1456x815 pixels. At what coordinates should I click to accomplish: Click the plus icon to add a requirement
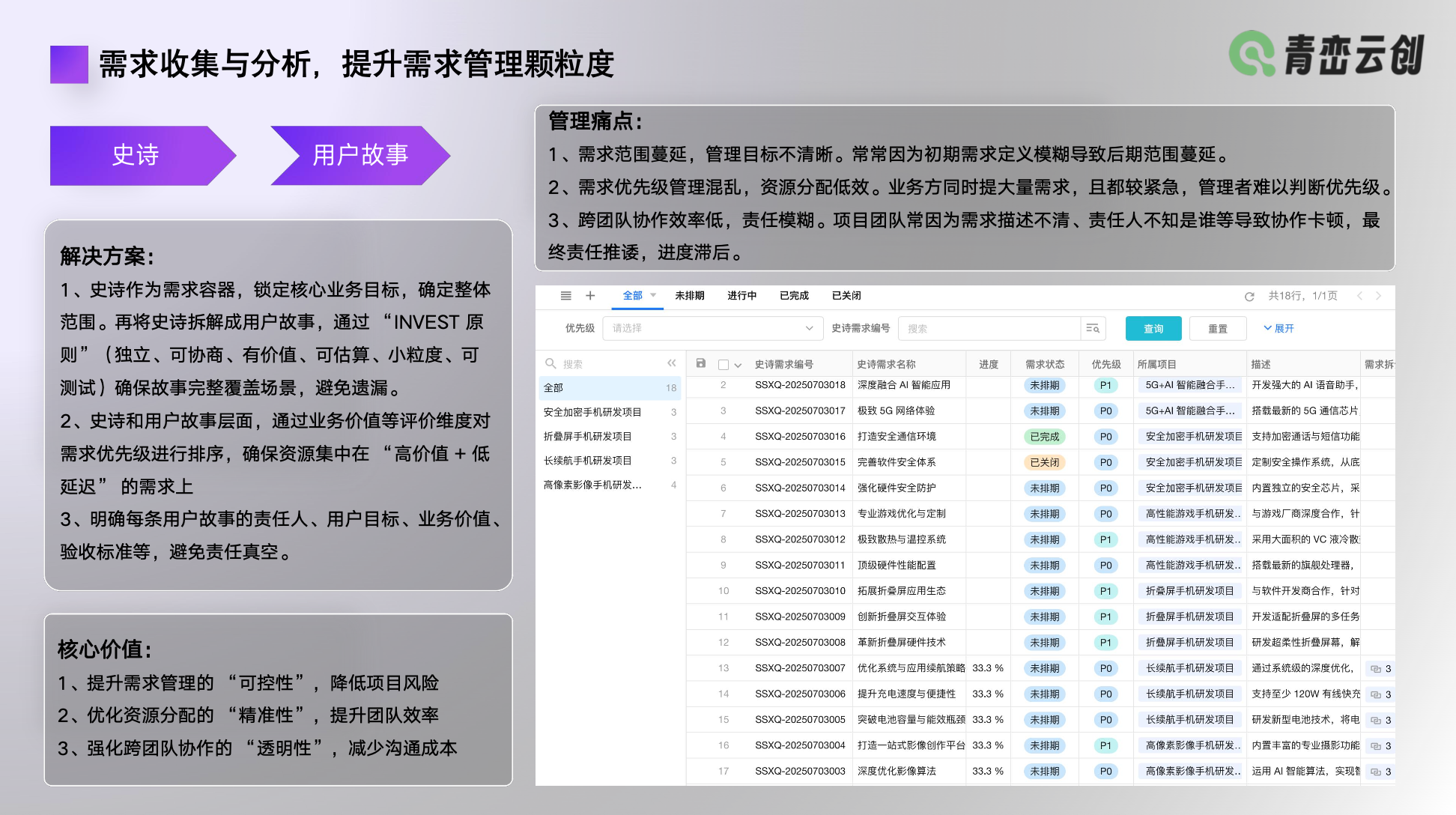[591, 295]
